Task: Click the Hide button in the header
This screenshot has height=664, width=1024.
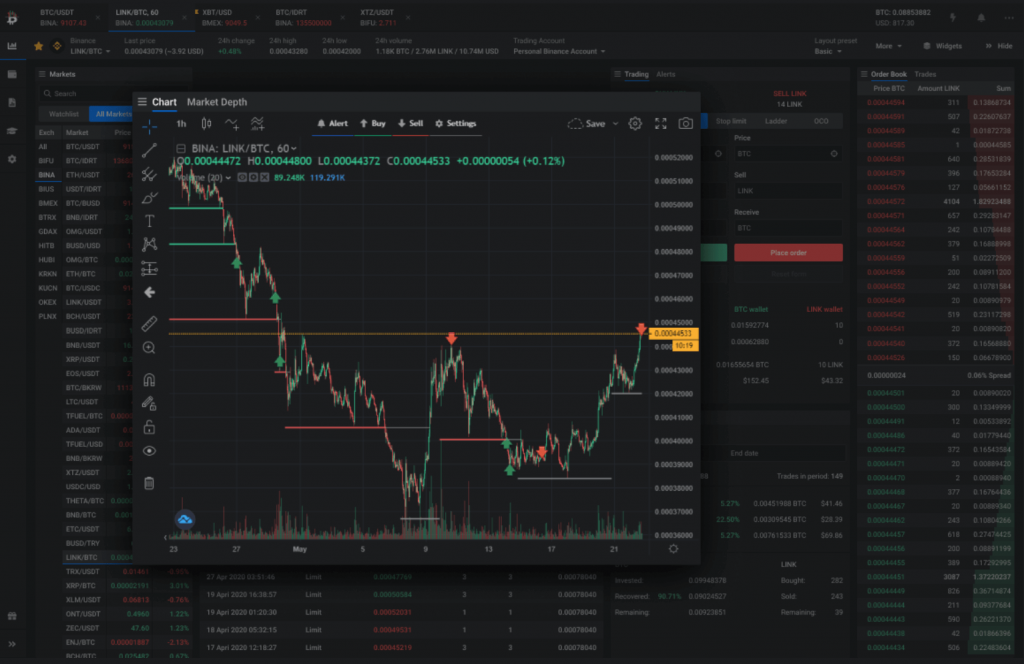Action: click(999, 46)
